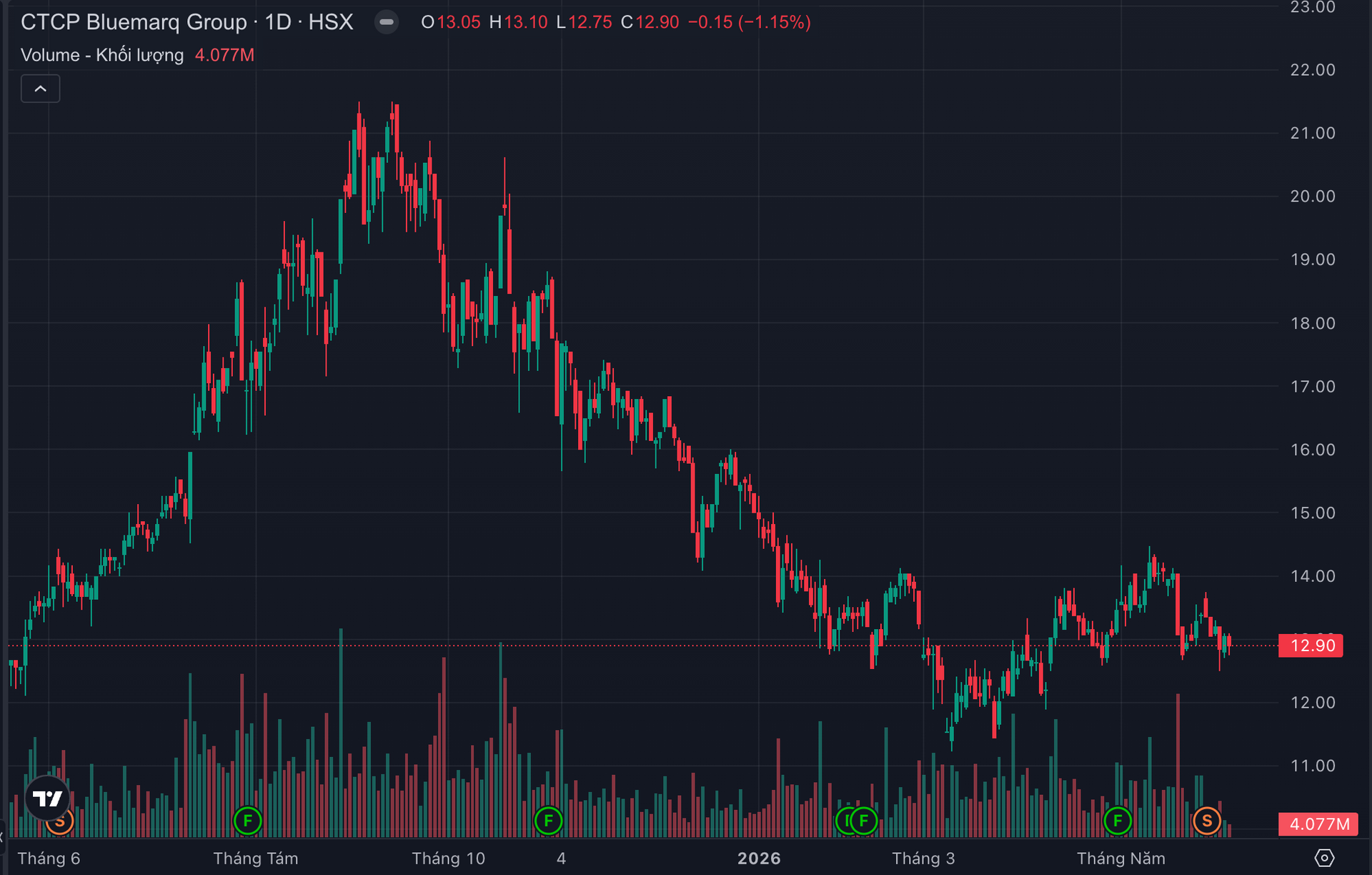This screenshot has width=1372, height=875.
Task: Click the volume legend value 4.077M
Action: pyautogui.click(x=224, y=55)
